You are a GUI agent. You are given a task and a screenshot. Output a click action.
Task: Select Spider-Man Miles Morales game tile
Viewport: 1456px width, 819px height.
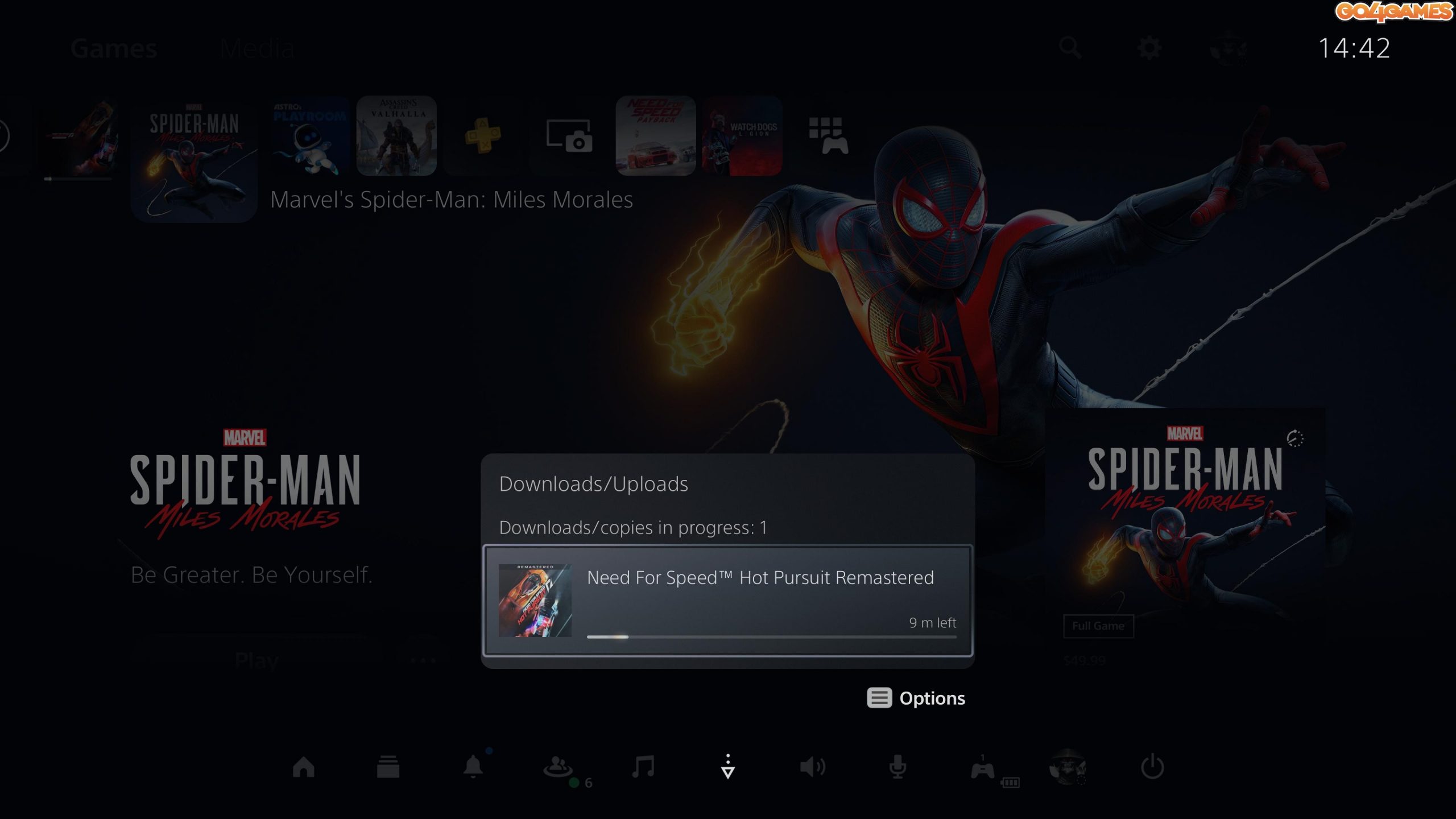(x=194, y=158)
